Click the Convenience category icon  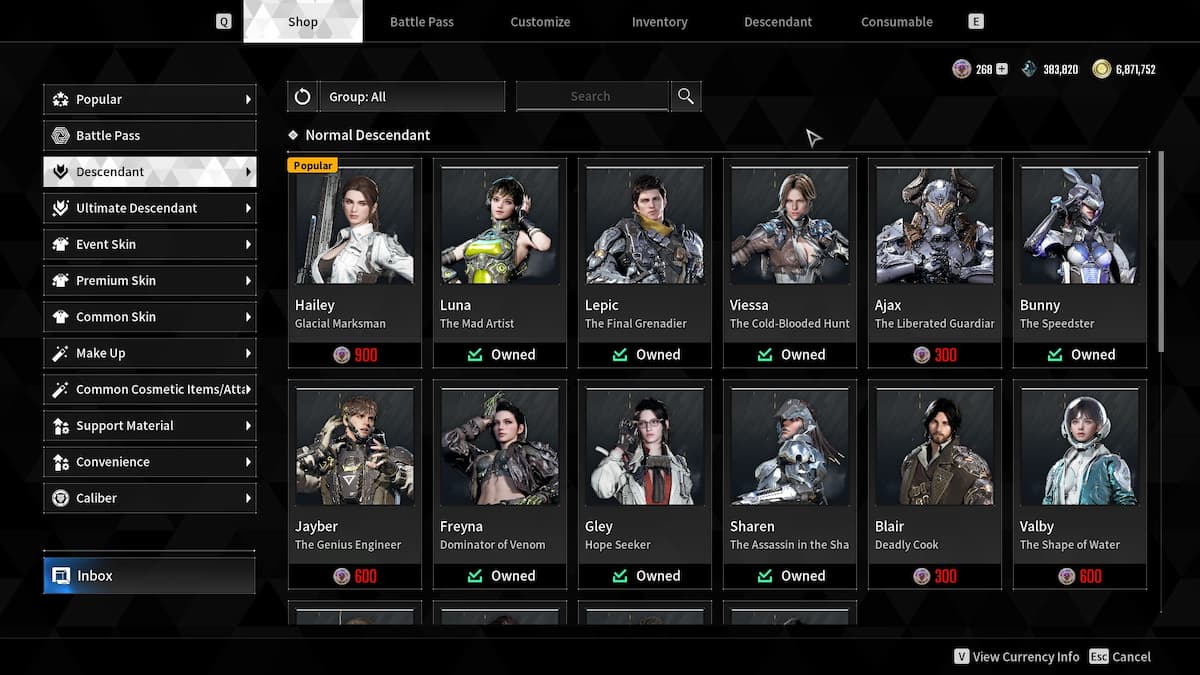click(x=60, y=461)
